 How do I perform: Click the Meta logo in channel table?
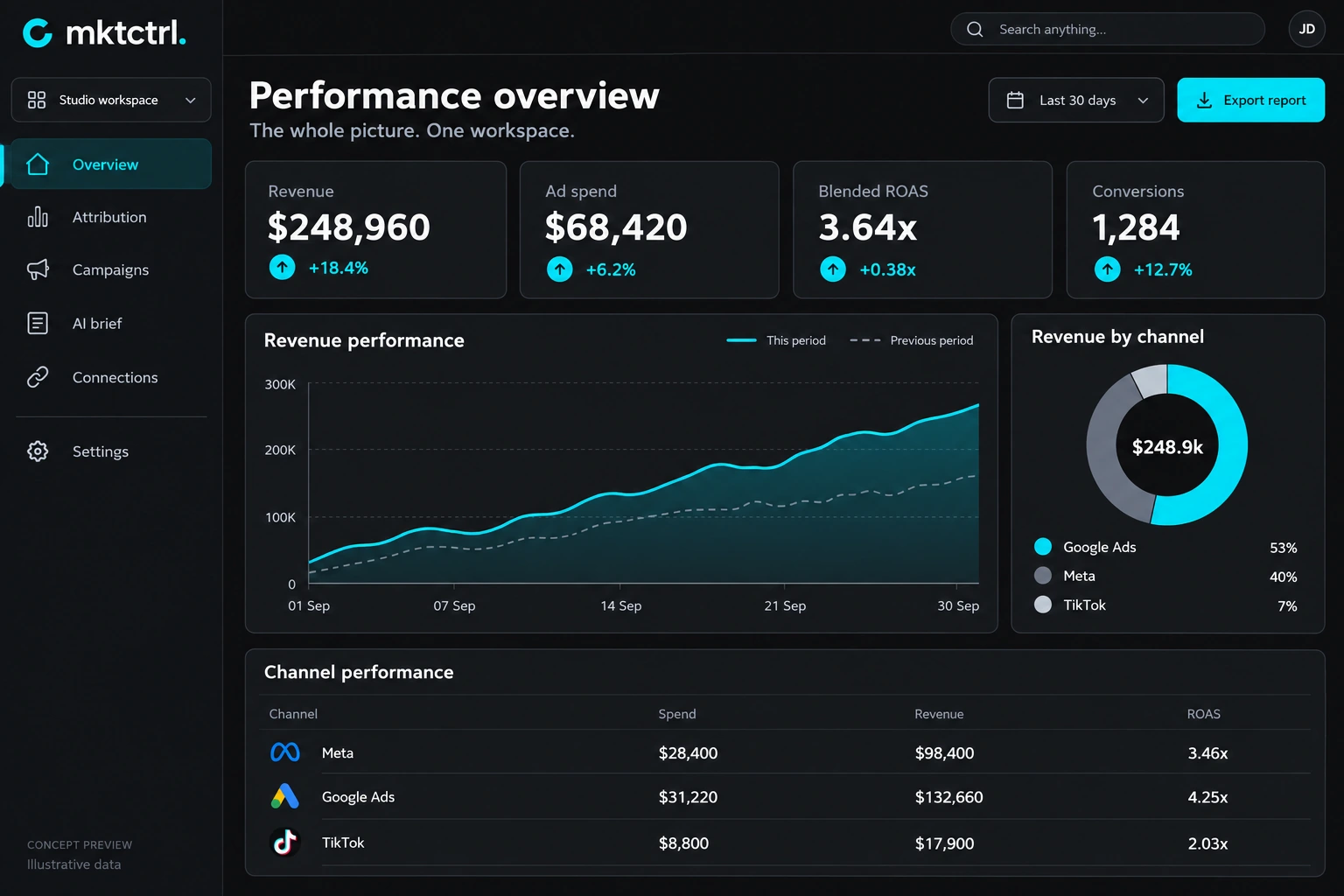click(285, 752)
